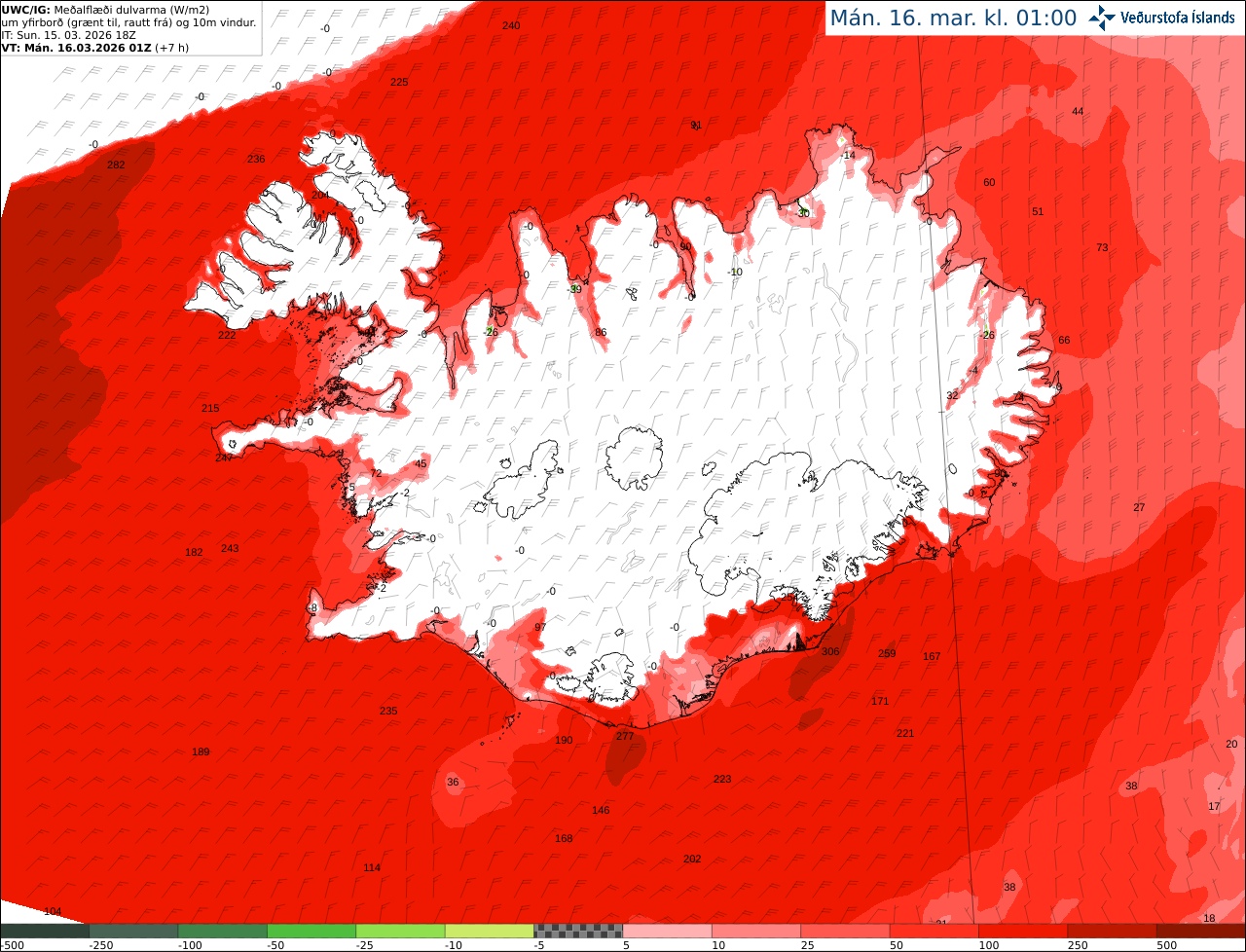Screen dimensions: 1246x952
Task: Pick the darkest red swatch above 500
Action: (x=1201, y=931)
